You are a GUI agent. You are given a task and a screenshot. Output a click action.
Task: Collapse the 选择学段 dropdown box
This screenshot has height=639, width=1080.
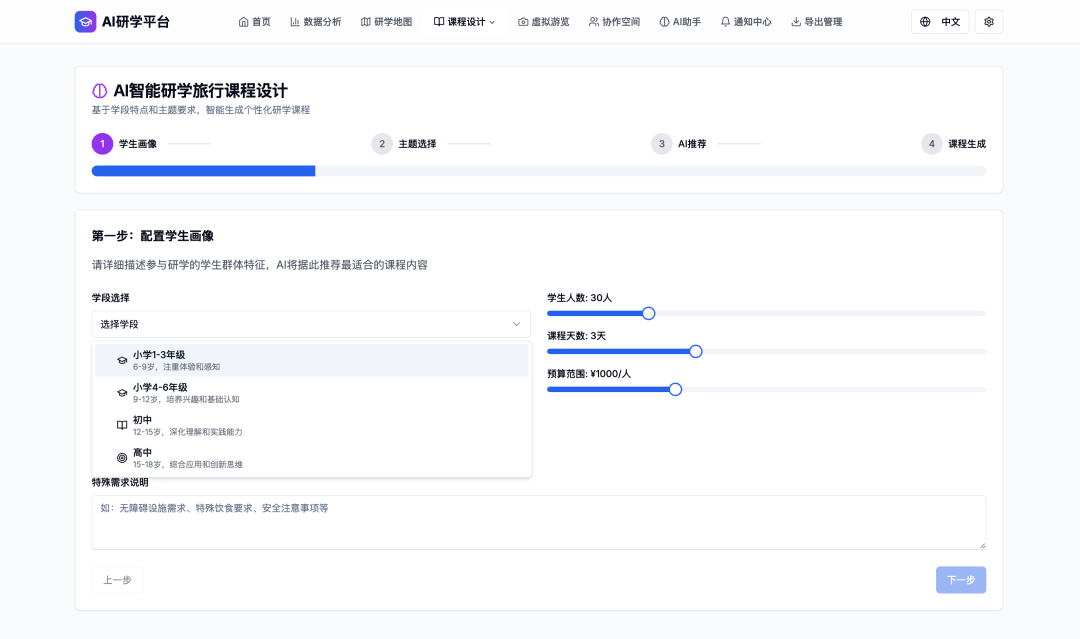click(311, 324)
